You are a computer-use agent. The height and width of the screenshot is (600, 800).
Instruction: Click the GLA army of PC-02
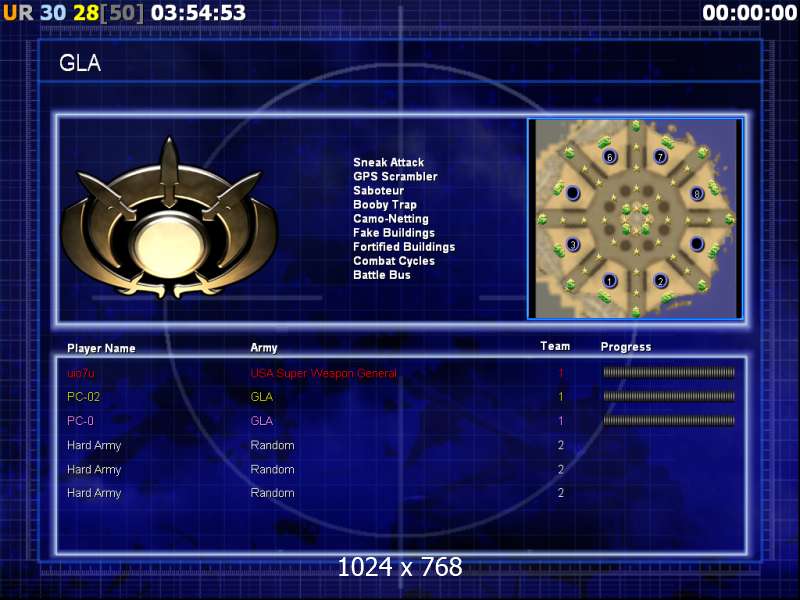262,396
